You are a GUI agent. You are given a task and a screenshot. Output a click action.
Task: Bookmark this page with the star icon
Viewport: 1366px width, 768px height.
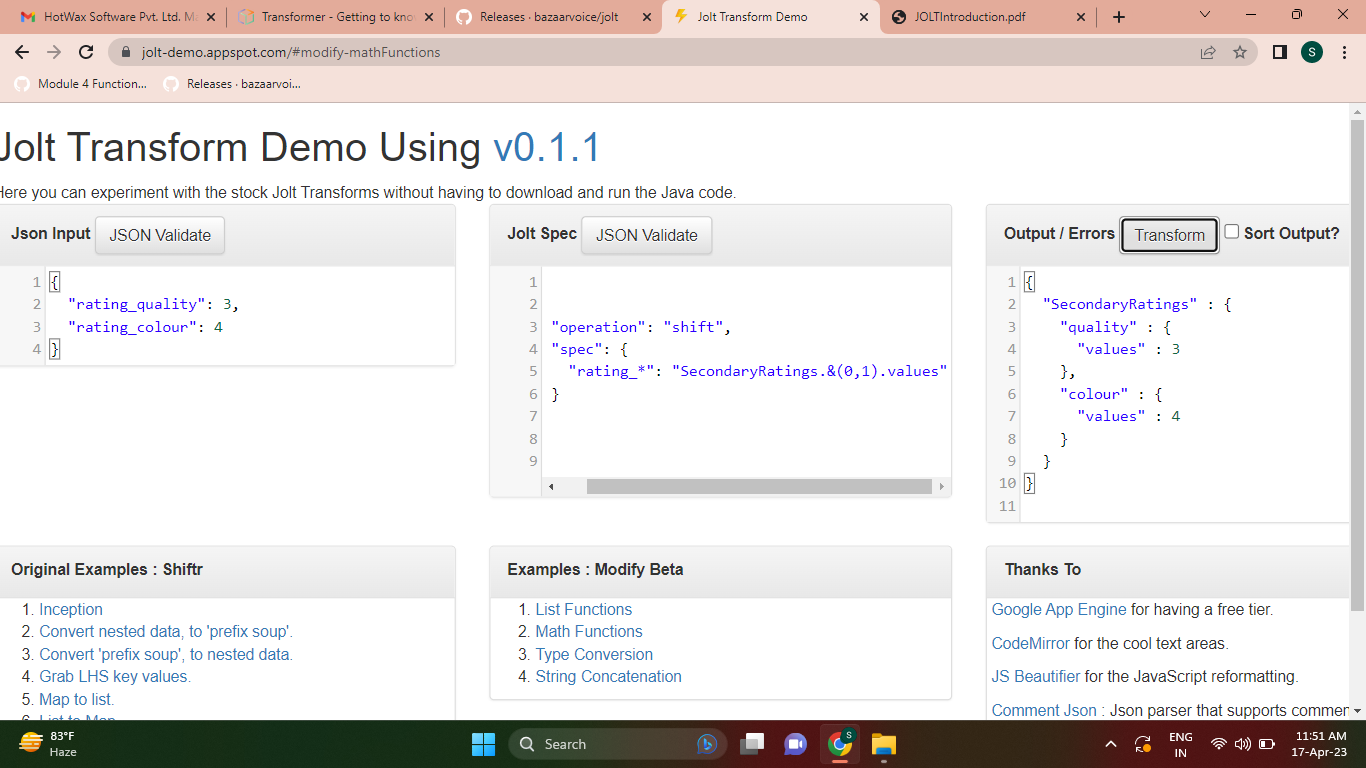click(x=1240, y=52)
